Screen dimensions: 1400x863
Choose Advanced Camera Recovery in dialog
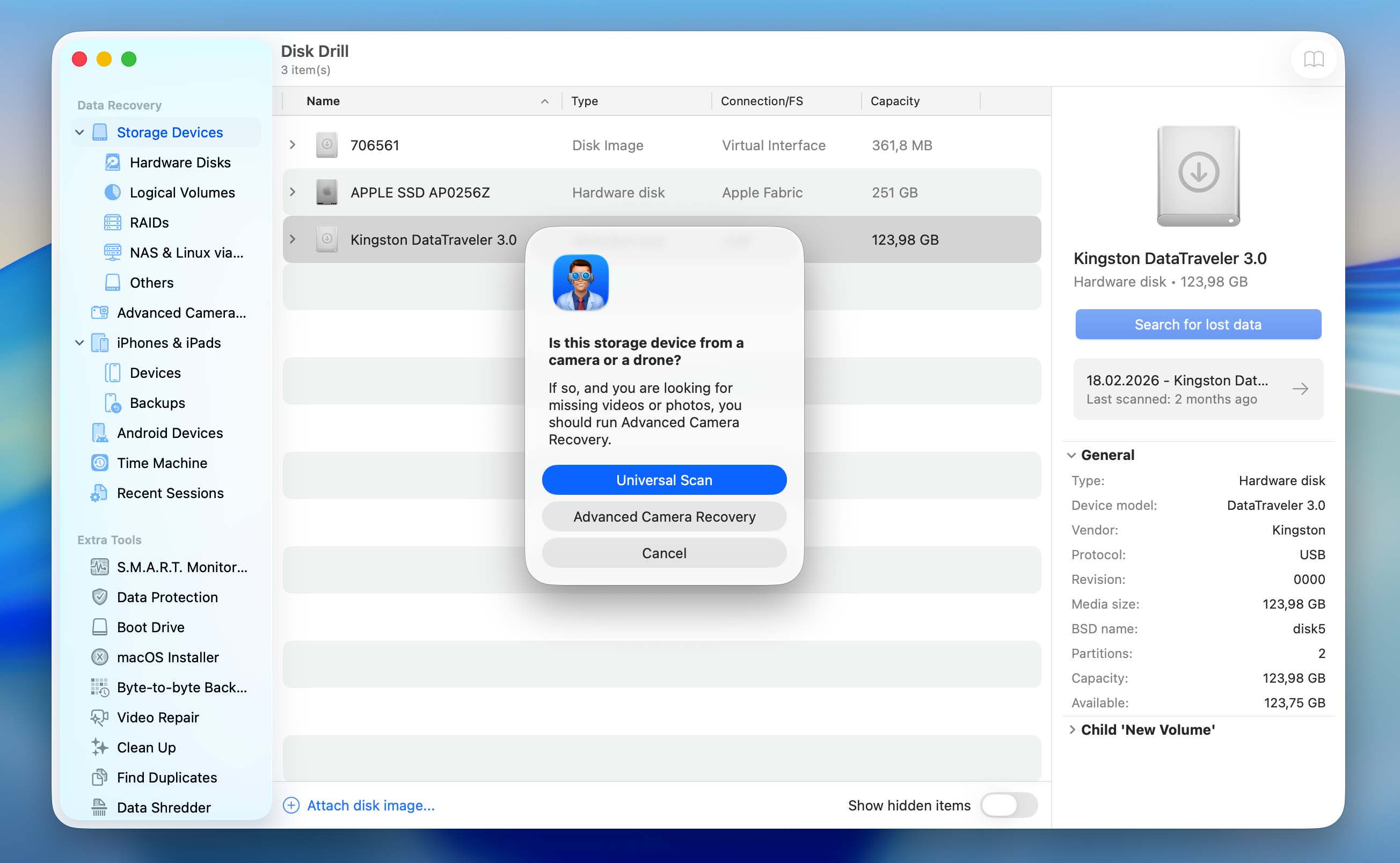click(665, 516)
